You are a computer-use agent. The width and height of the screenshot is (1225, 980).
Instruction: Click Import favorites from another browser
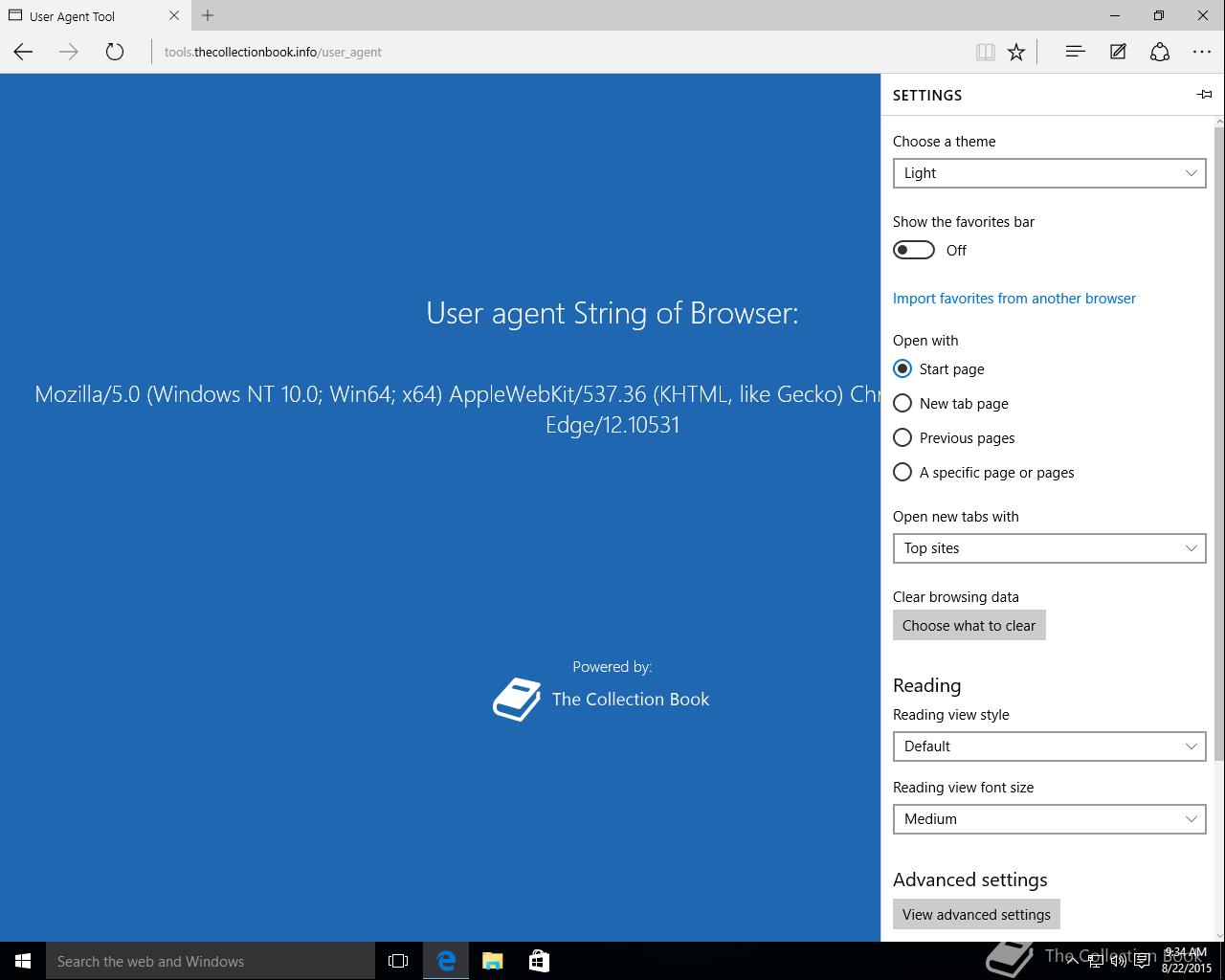click(1014, 298)
